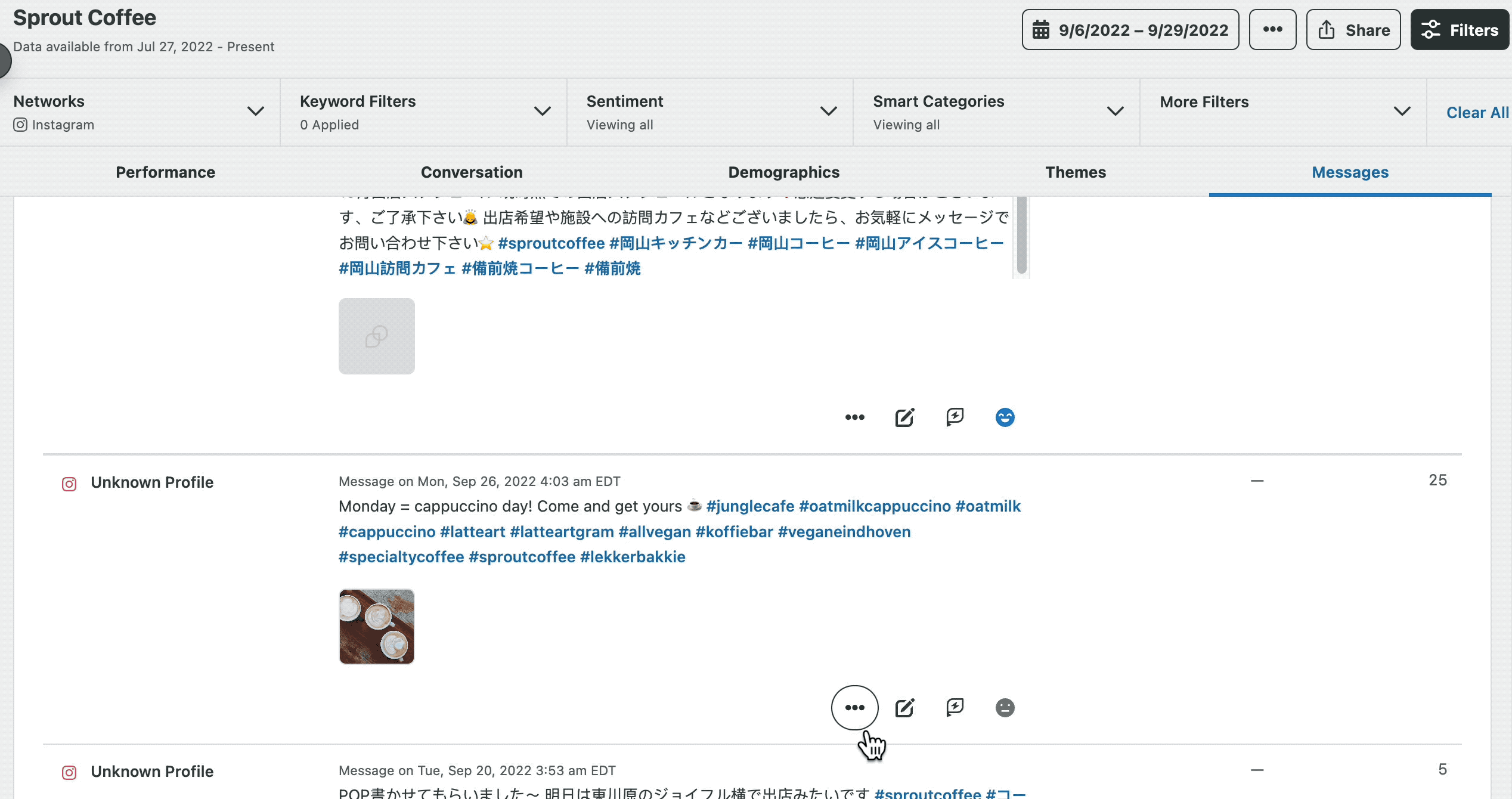1512x799 pixels.
Task: Click Unknown Profile on the Sep 26 message
Action: click(x=152, y=482)
